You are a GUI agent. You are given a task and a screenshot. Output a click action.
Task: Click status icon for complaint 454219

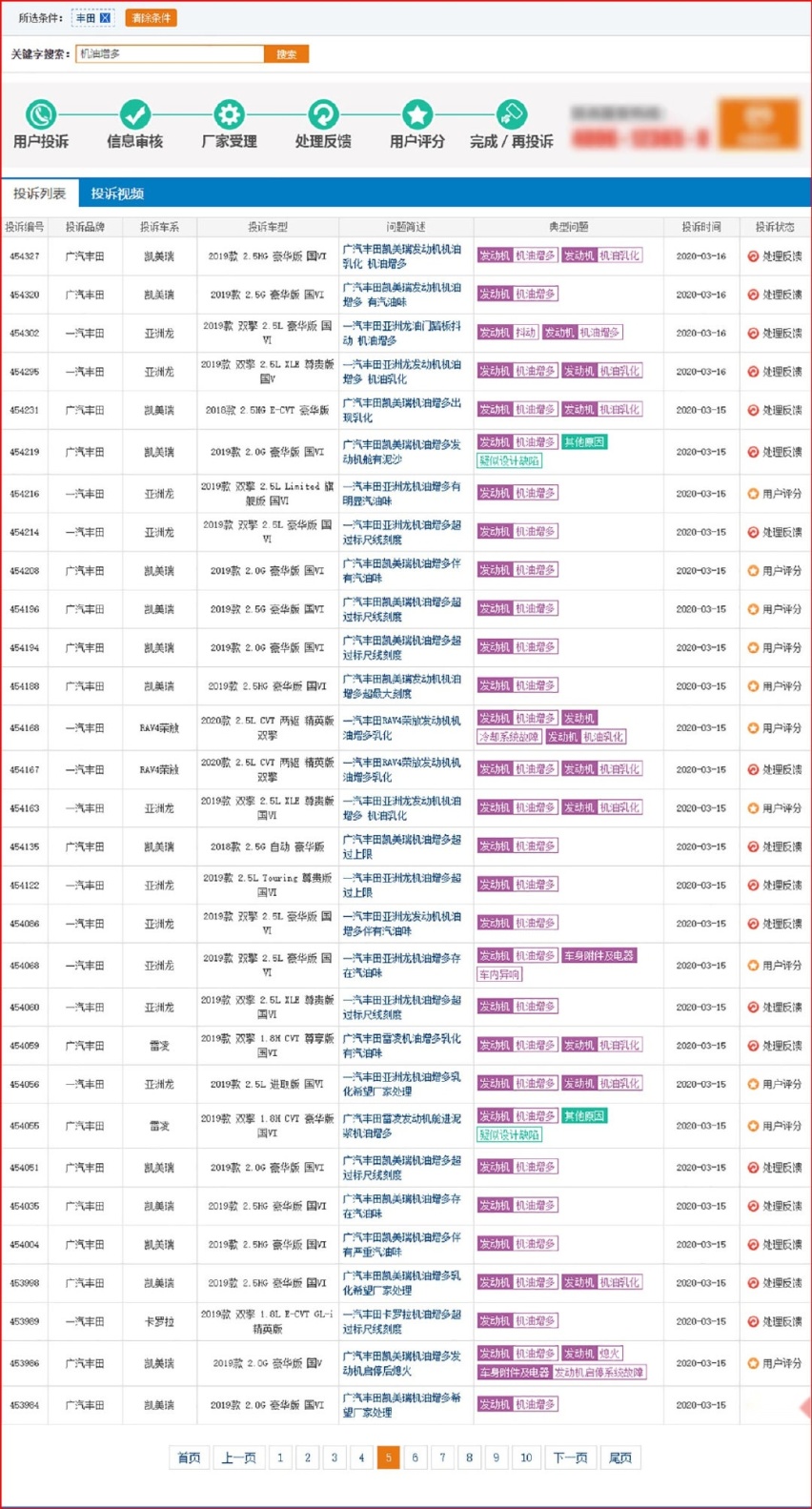[753, 452]
